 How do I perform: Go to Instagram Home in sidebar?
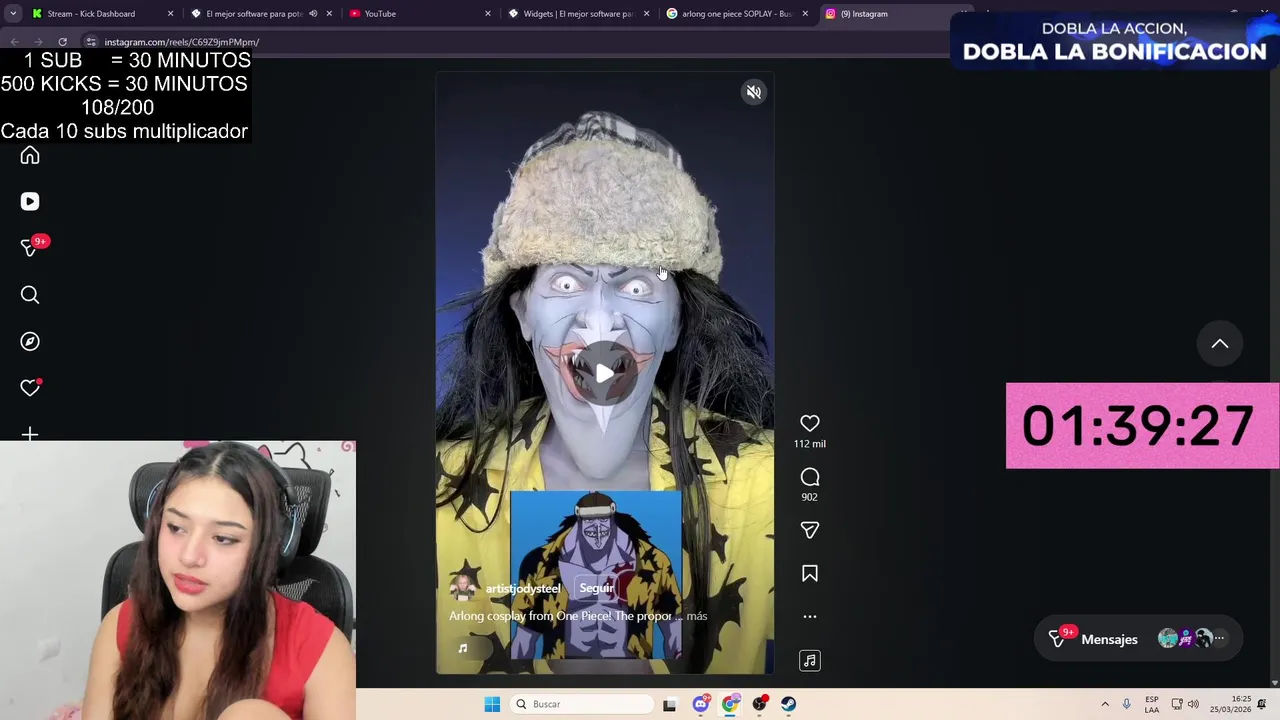pyautogui.click(x=30, y=155)
